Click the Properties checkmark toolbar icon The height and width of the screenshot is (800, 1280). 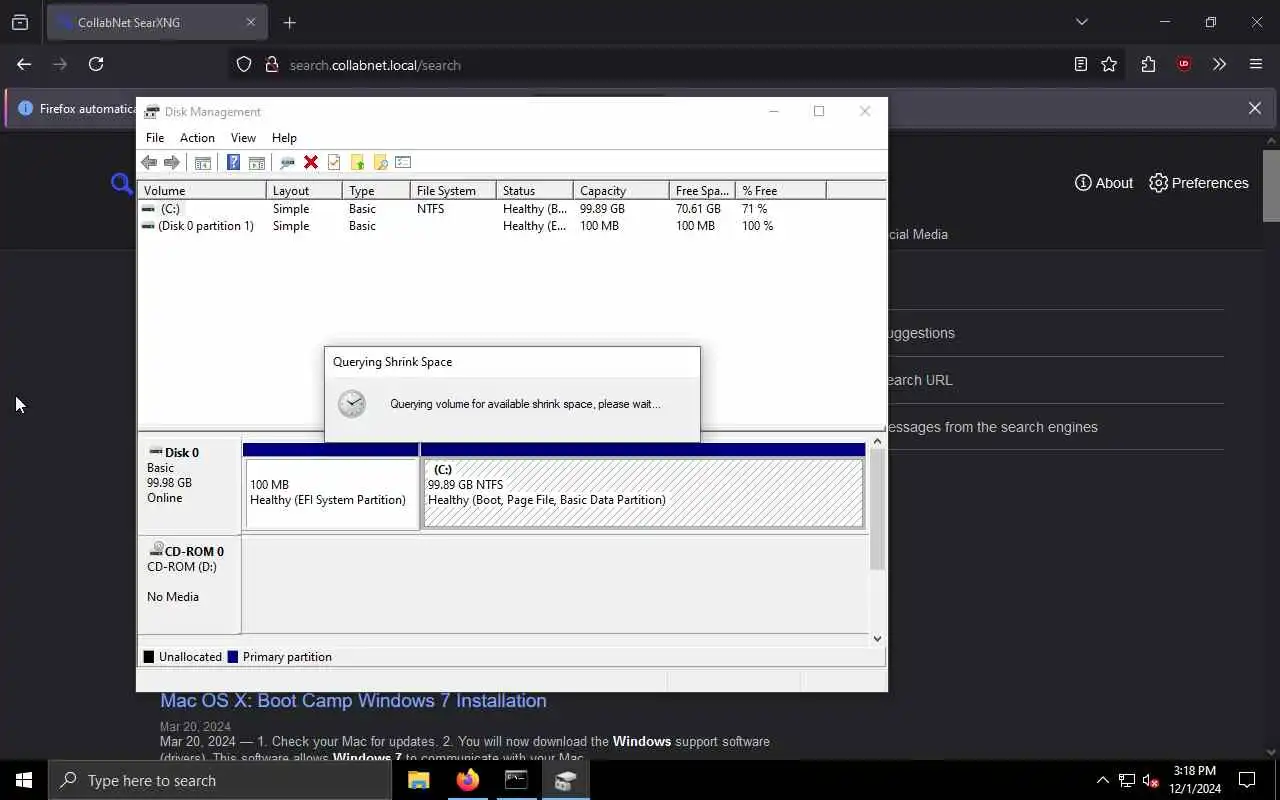click(334, 162)
